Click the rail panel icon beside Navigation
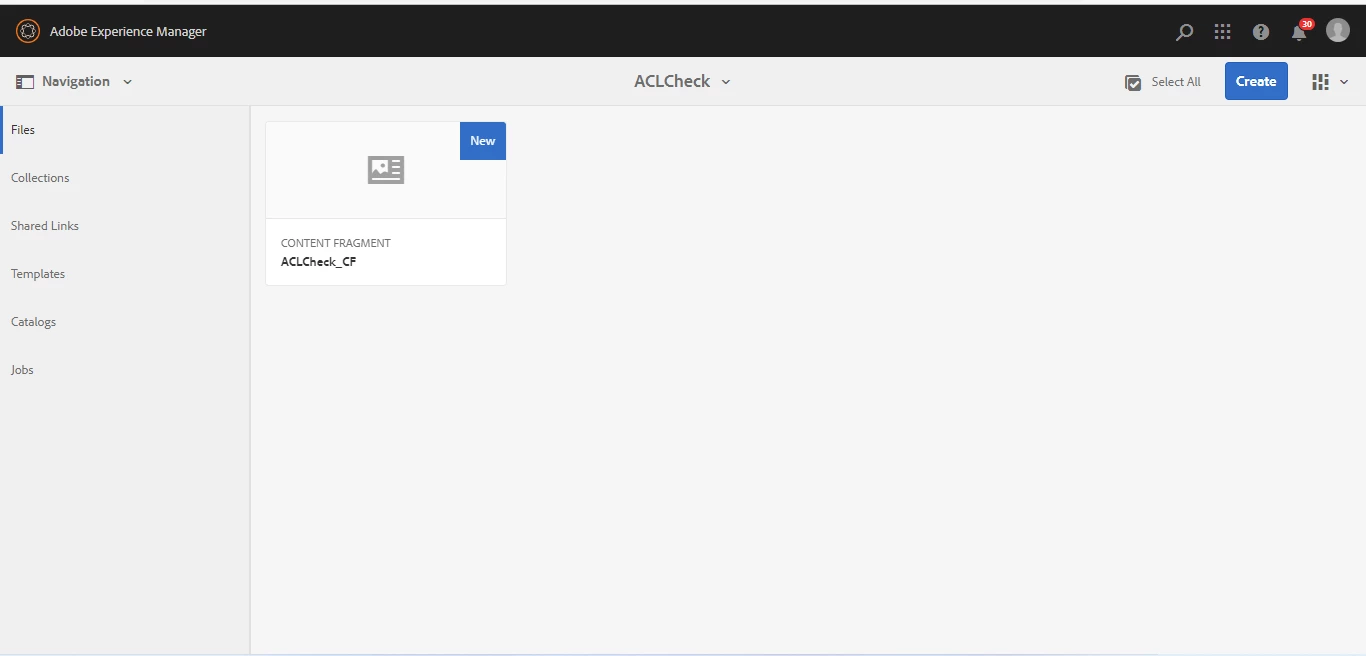The image size is (1366, 656). point(25,82)
